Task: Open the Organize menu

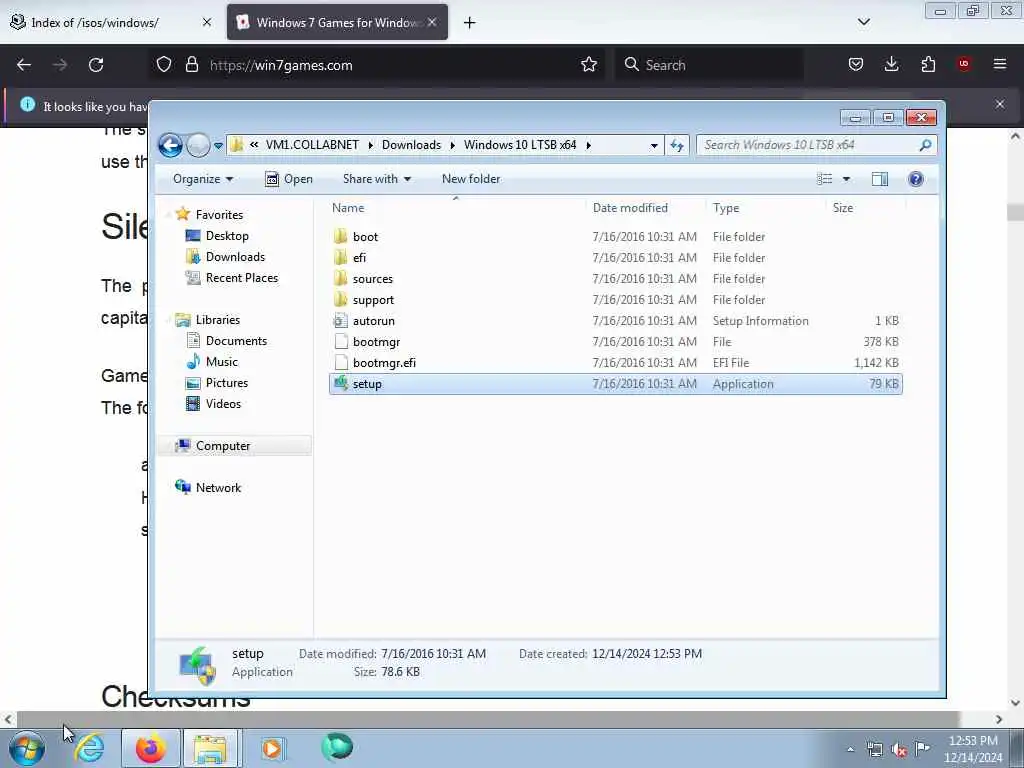Action: coord(202,179)
